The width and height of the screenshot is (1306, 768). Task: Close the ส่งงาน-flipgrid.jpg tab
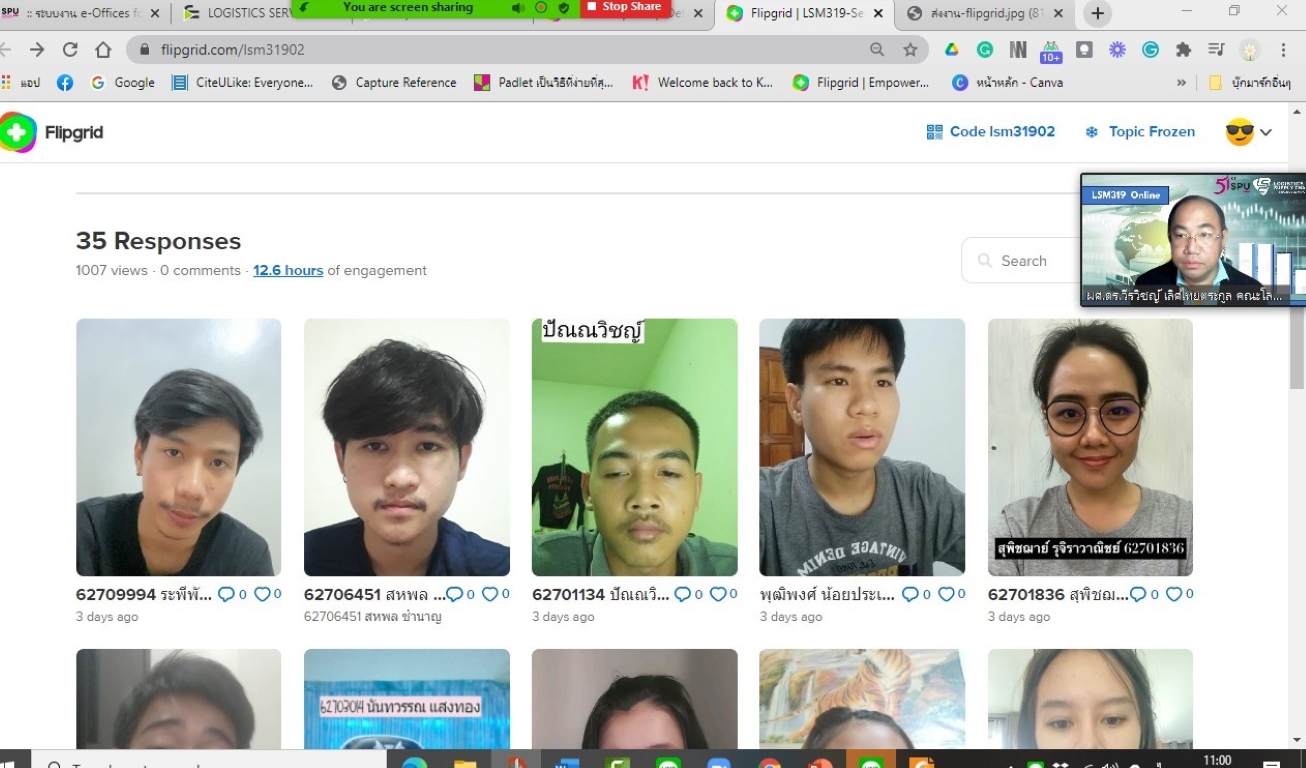[1059, 13]
